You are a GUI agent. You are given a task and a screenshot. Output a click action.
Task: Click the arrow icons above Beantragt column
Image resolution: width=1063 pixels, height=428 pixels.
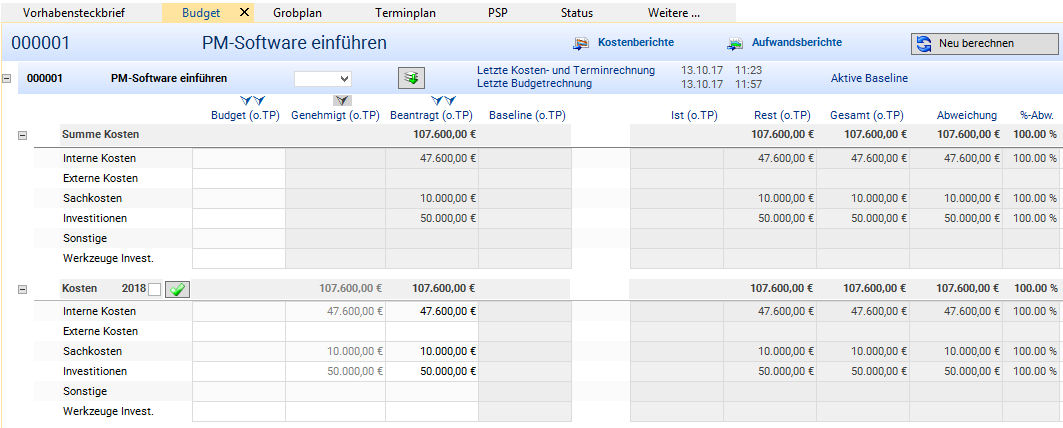[443, 101]
